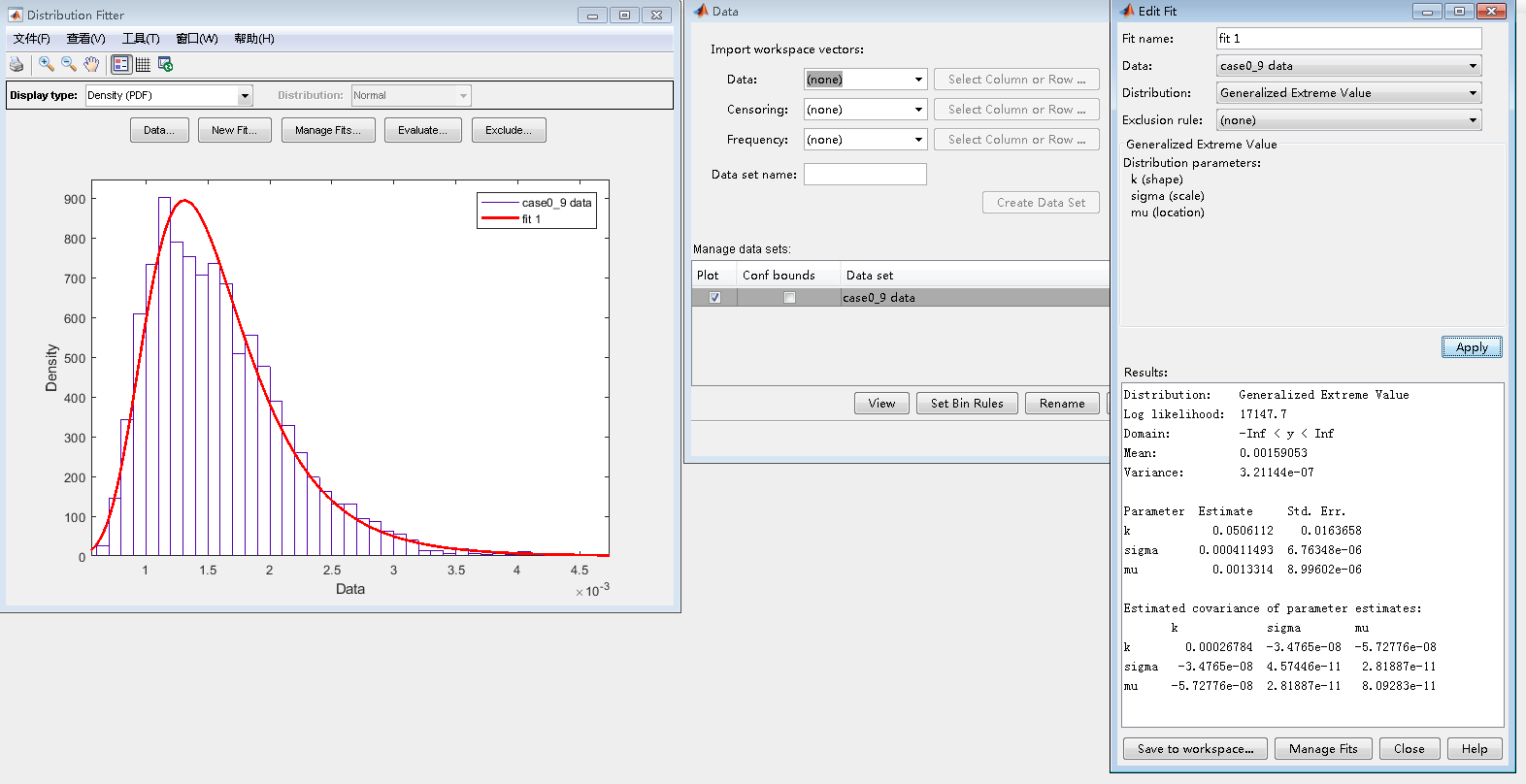Click the Manage Fits... button
Image resolution: width=1526 pixels, height=784 pixels.
tap(328, 130)
